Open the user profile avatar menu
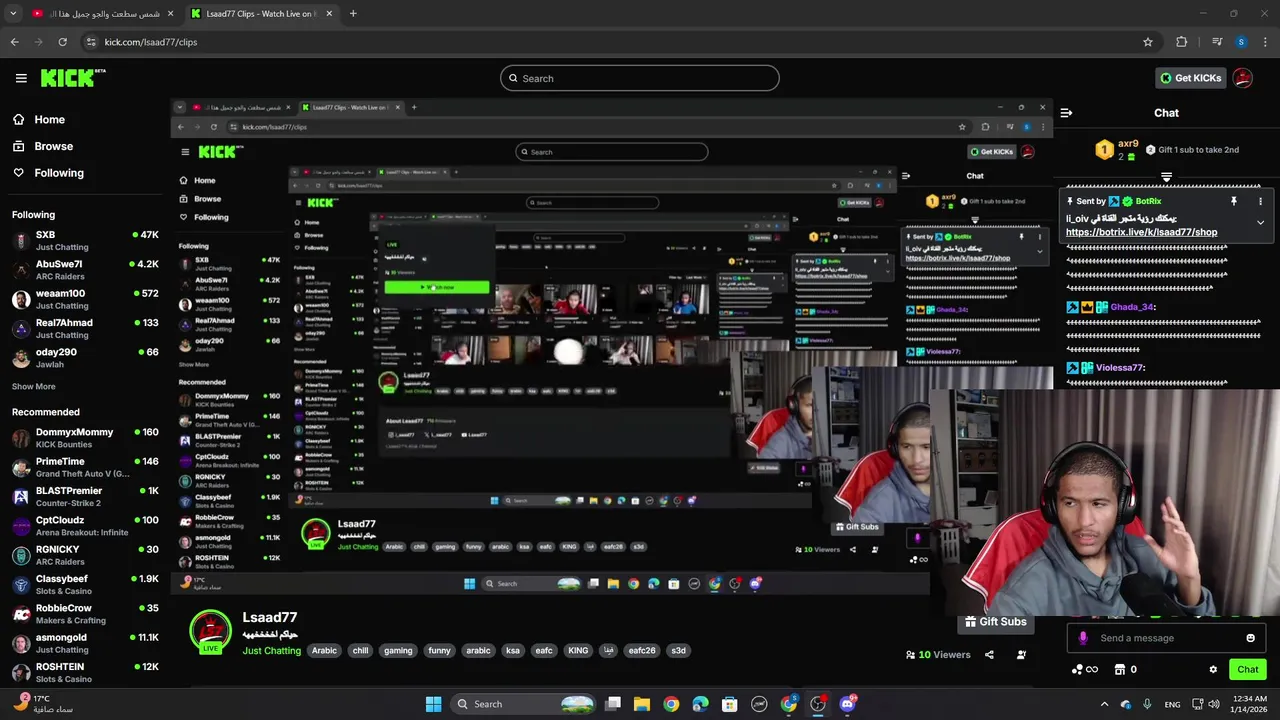Viewport: 1280px width, 720px height. [1243, 78]
